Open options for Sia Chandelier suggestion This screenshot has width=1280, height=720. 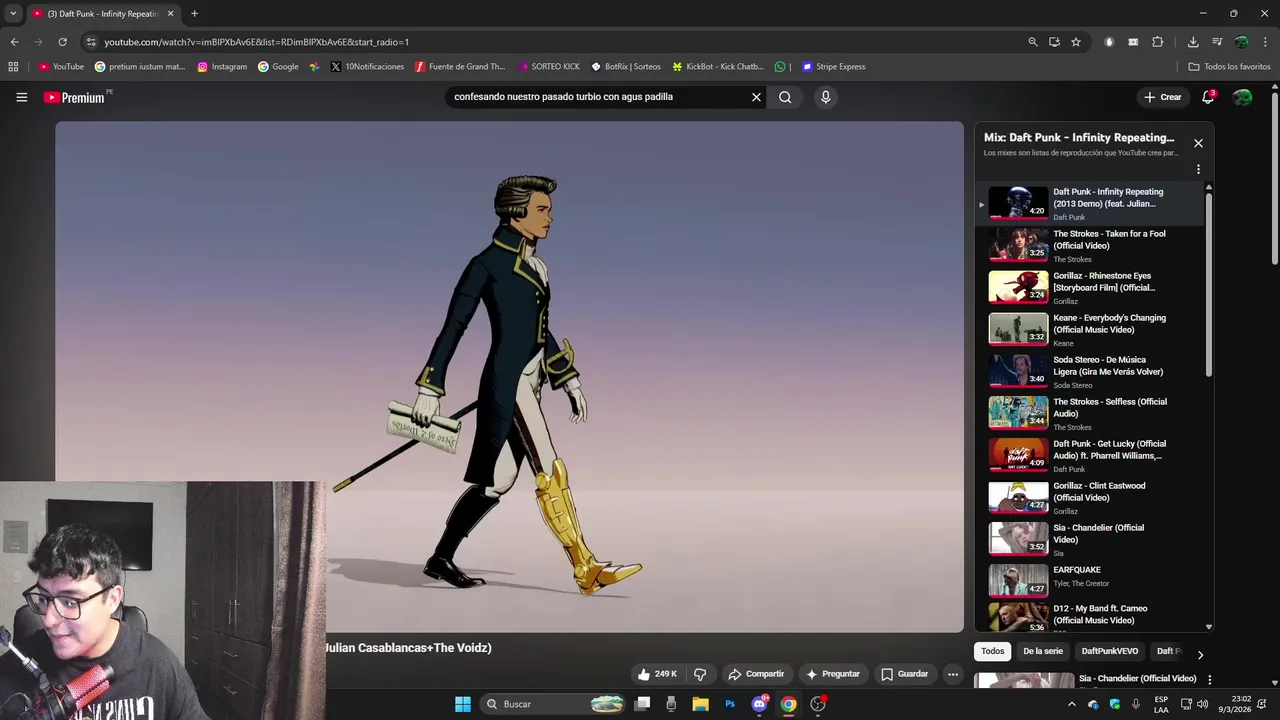coord(1209,679)
